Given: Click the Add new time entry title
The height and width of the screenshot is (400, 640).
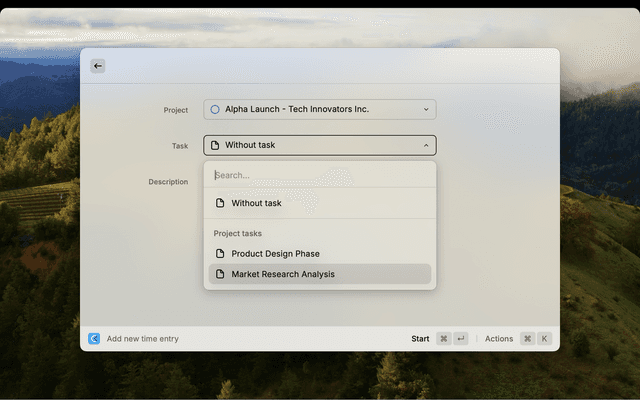Looking at the screenshot, I should (x=143, y=339).
